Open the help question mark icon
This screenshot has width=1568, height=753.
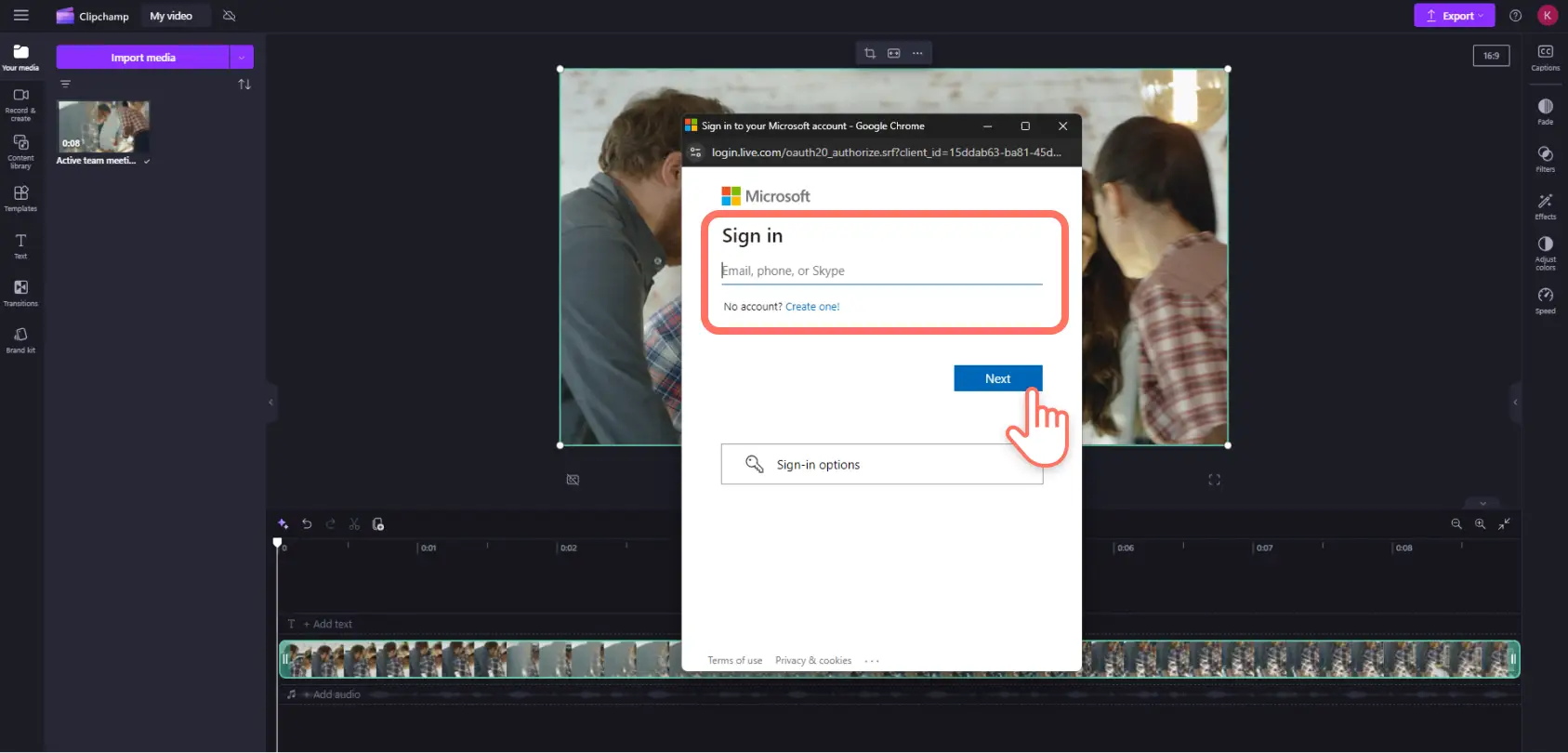tap(1516, 16)
